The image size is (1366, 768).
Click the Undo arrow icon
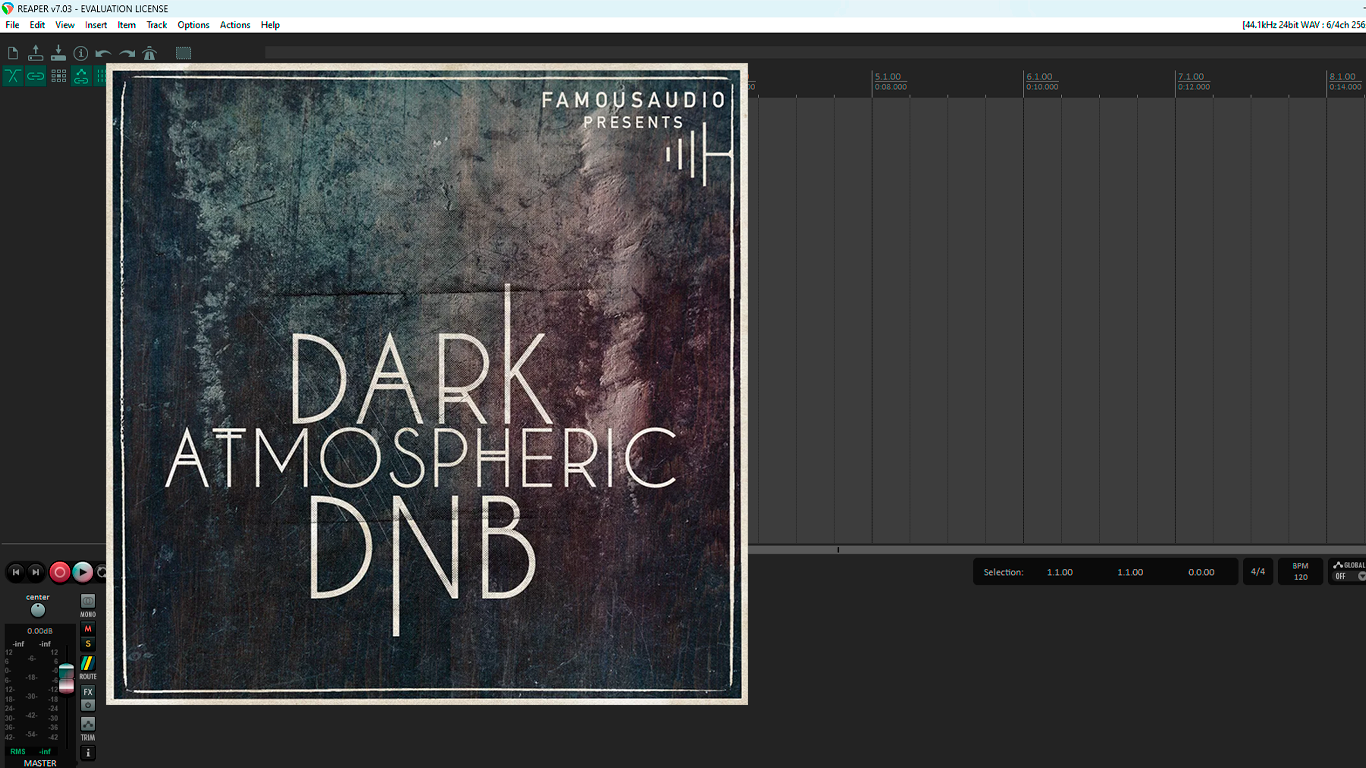pyautogui.click(x=104, y=53)
